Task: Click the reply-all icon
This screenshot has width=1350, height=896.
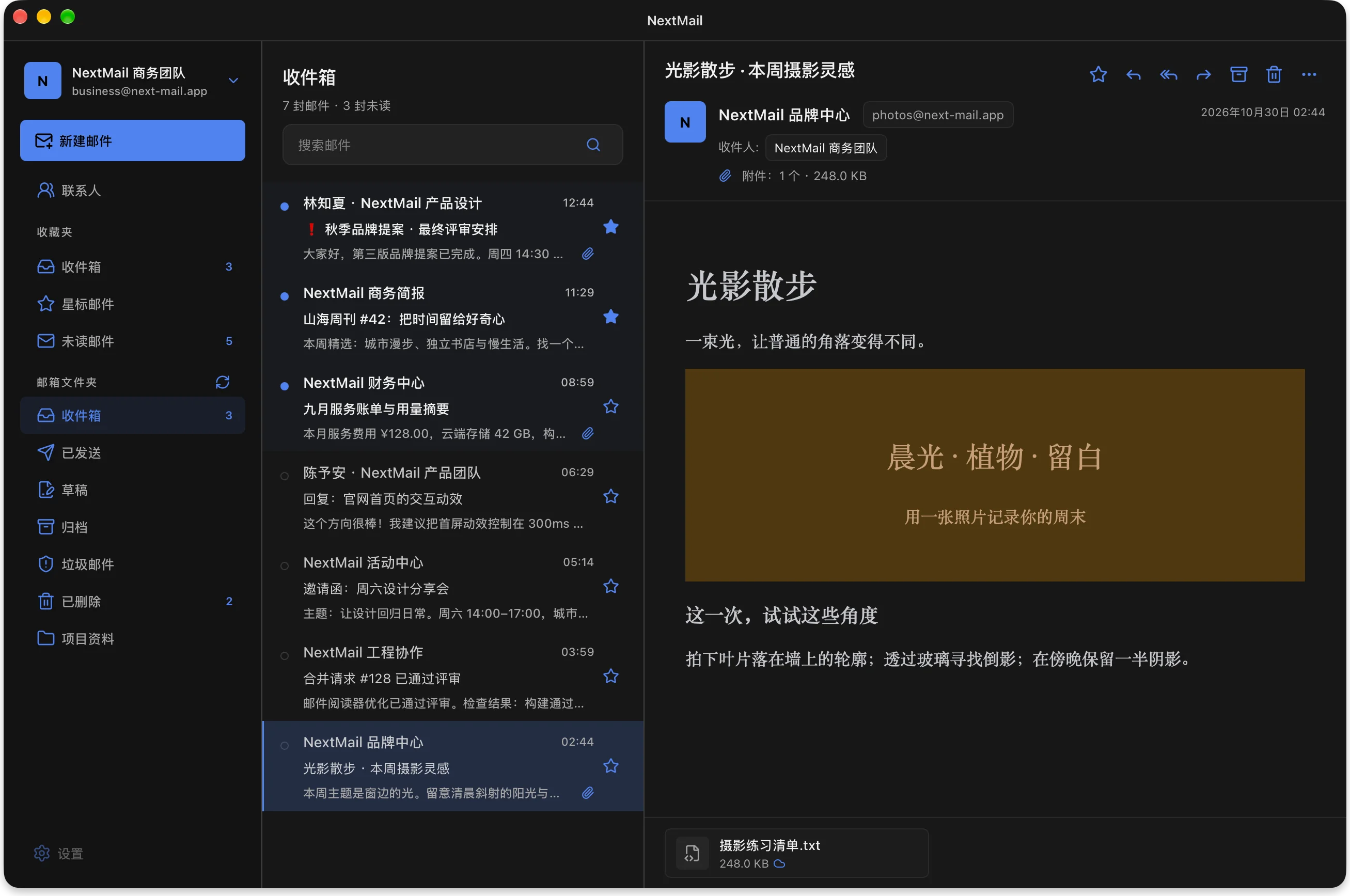Action: 1168,75
